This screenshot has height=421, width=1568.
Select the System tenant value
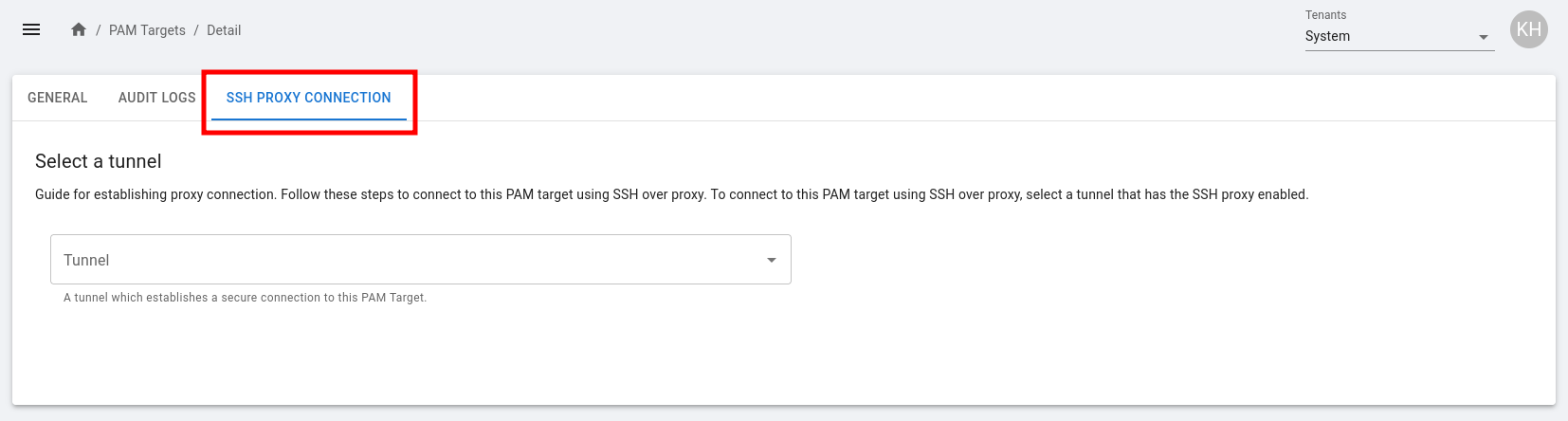click(1327, 36)
